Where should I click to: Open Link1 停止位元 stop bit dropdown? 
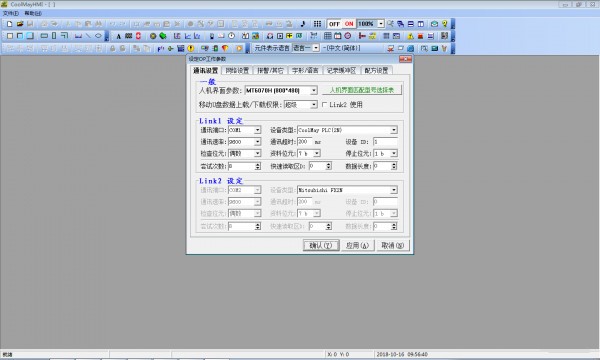pos(394,153)
